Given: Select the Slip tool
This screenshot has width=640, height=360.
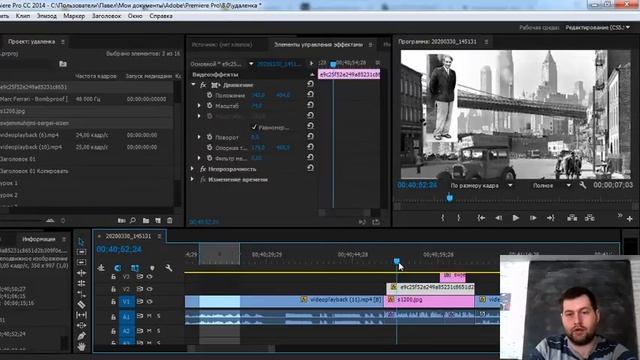Looking at the screenshot, I should (x=81, y=315).
